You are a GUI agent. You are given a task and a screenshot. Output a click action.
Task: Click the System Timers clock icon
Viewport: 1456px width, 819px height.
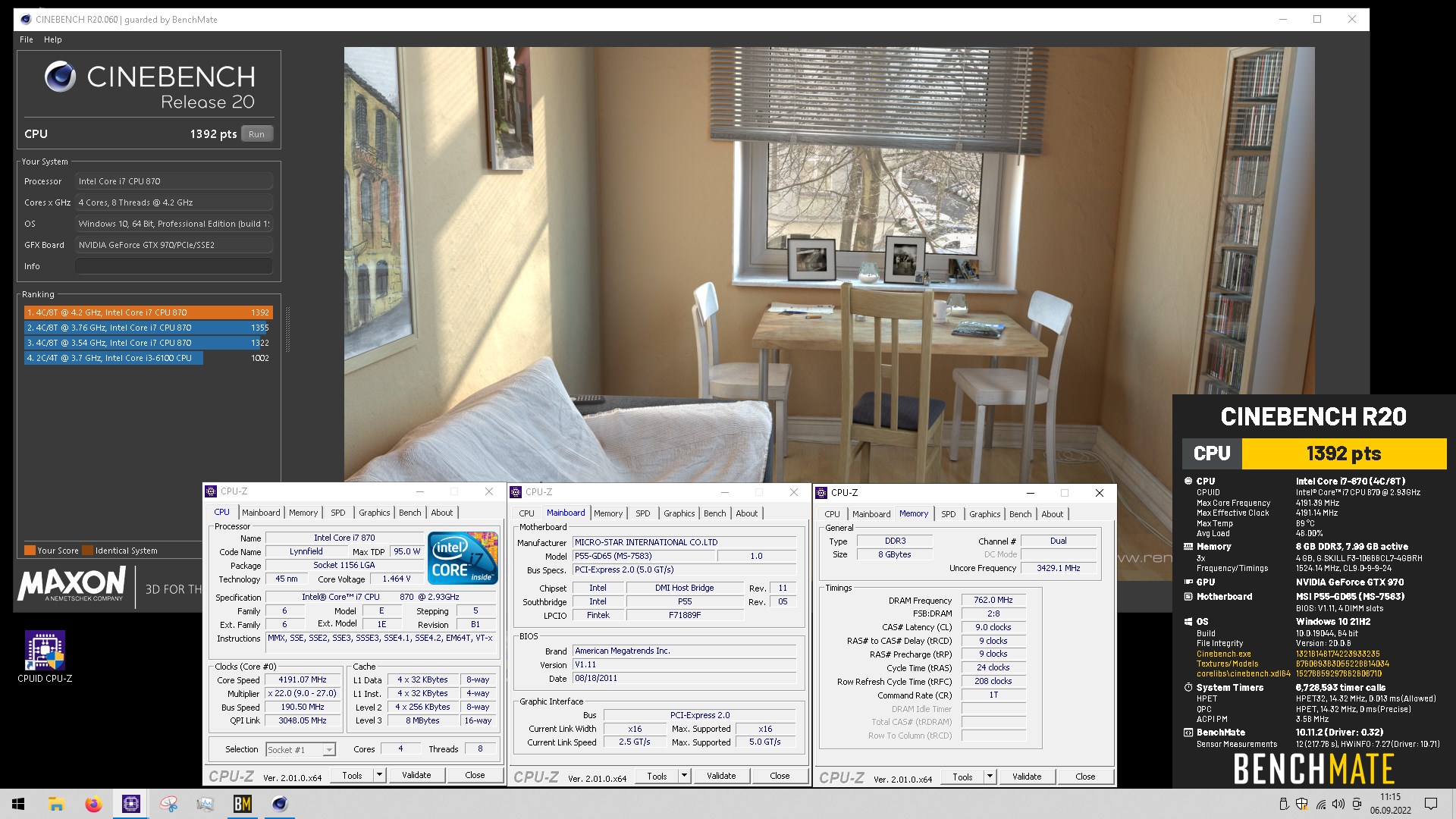pyautogui.click(x=1188, y=687)
